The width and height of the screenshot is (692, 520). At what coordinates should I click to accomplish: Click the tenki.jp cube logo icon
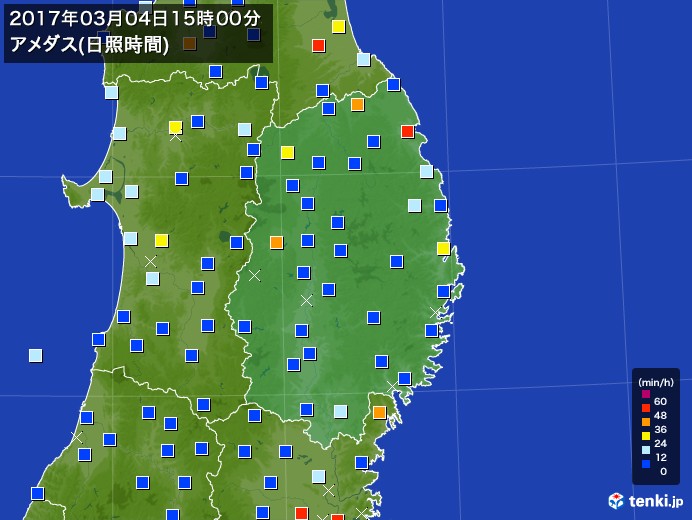click(616, 501)
